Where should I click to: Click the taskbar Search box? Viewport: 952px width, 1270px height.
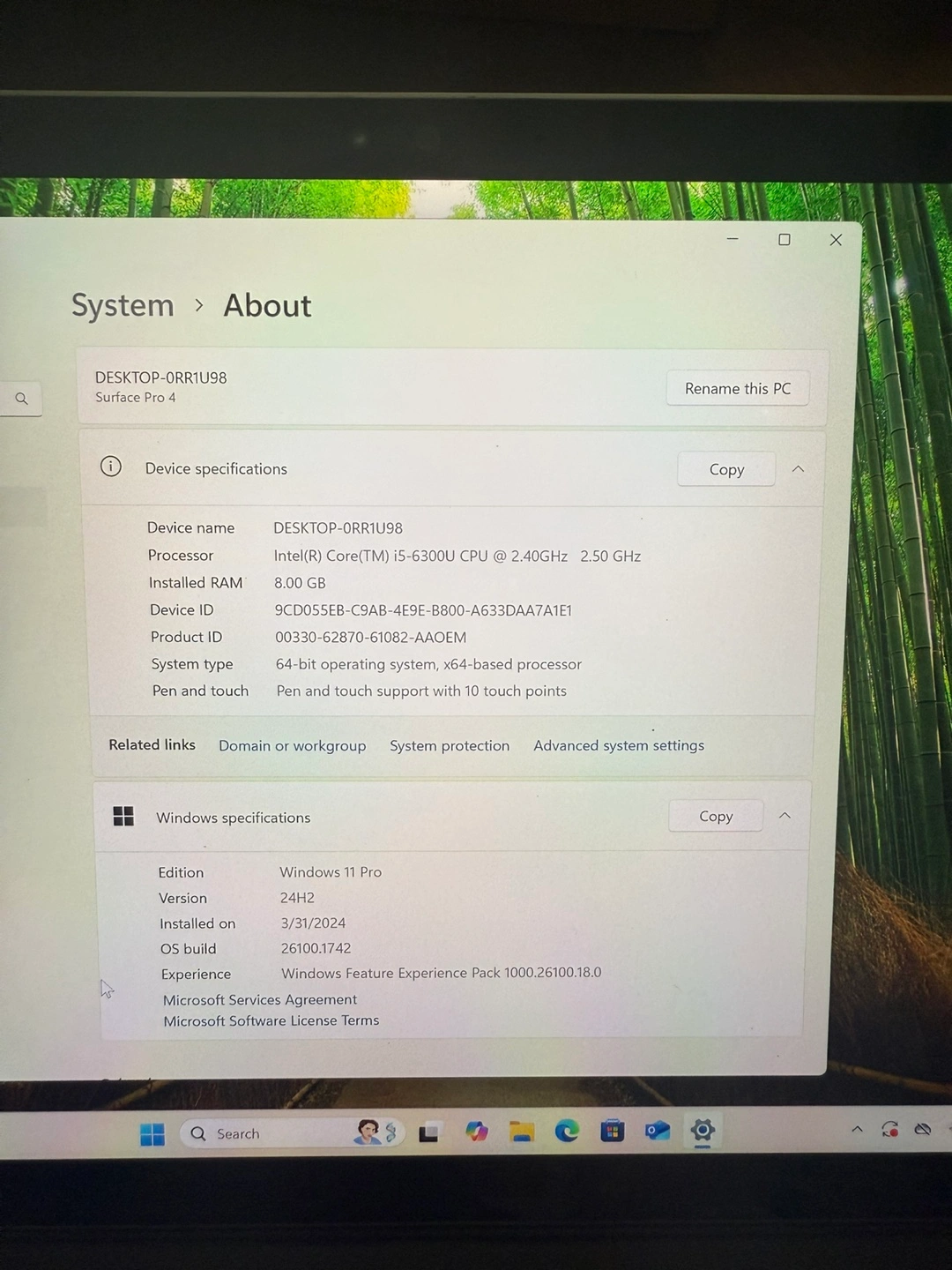292,1133
